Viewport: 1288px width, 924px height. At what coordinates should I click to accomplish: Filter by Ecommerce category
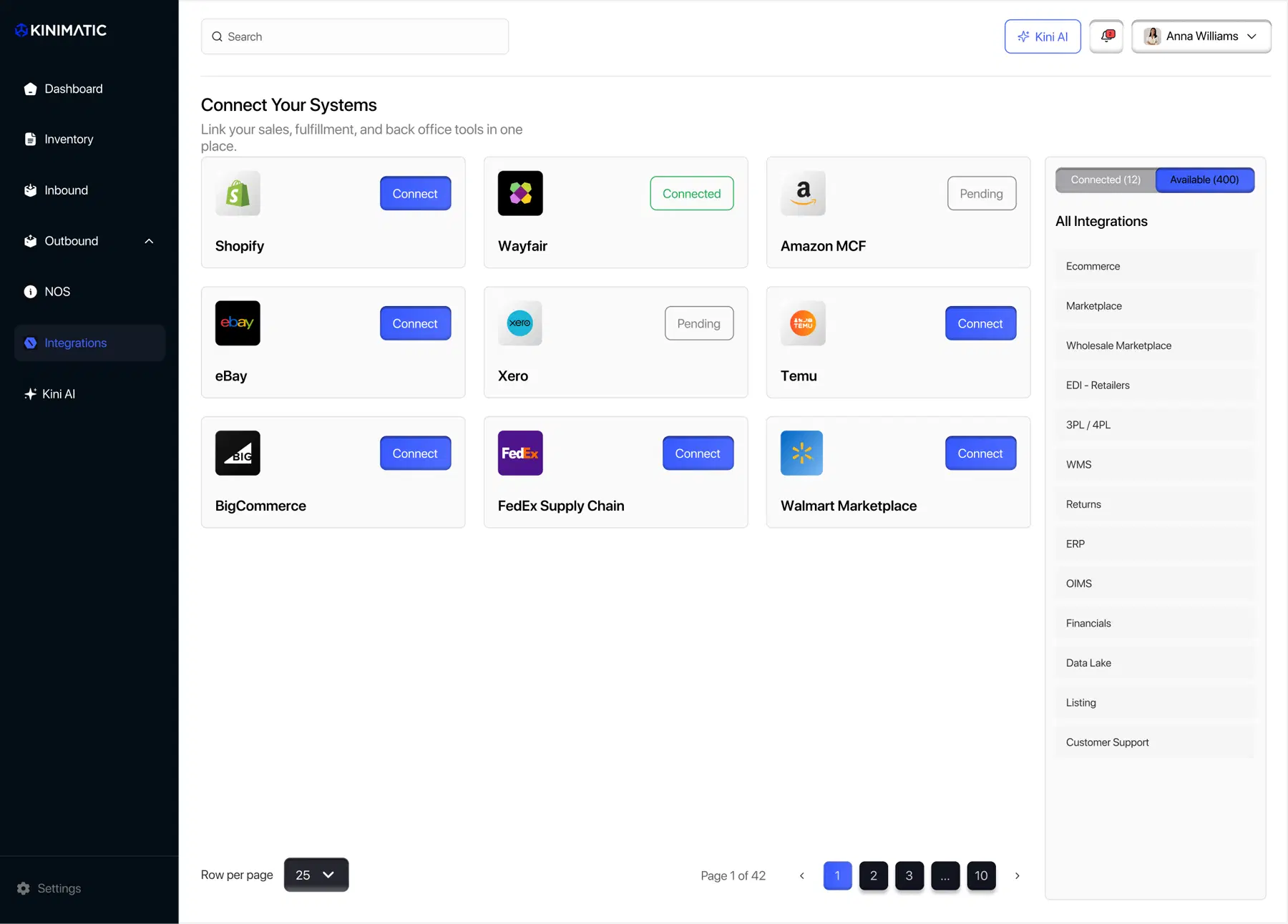[1155, 266]
